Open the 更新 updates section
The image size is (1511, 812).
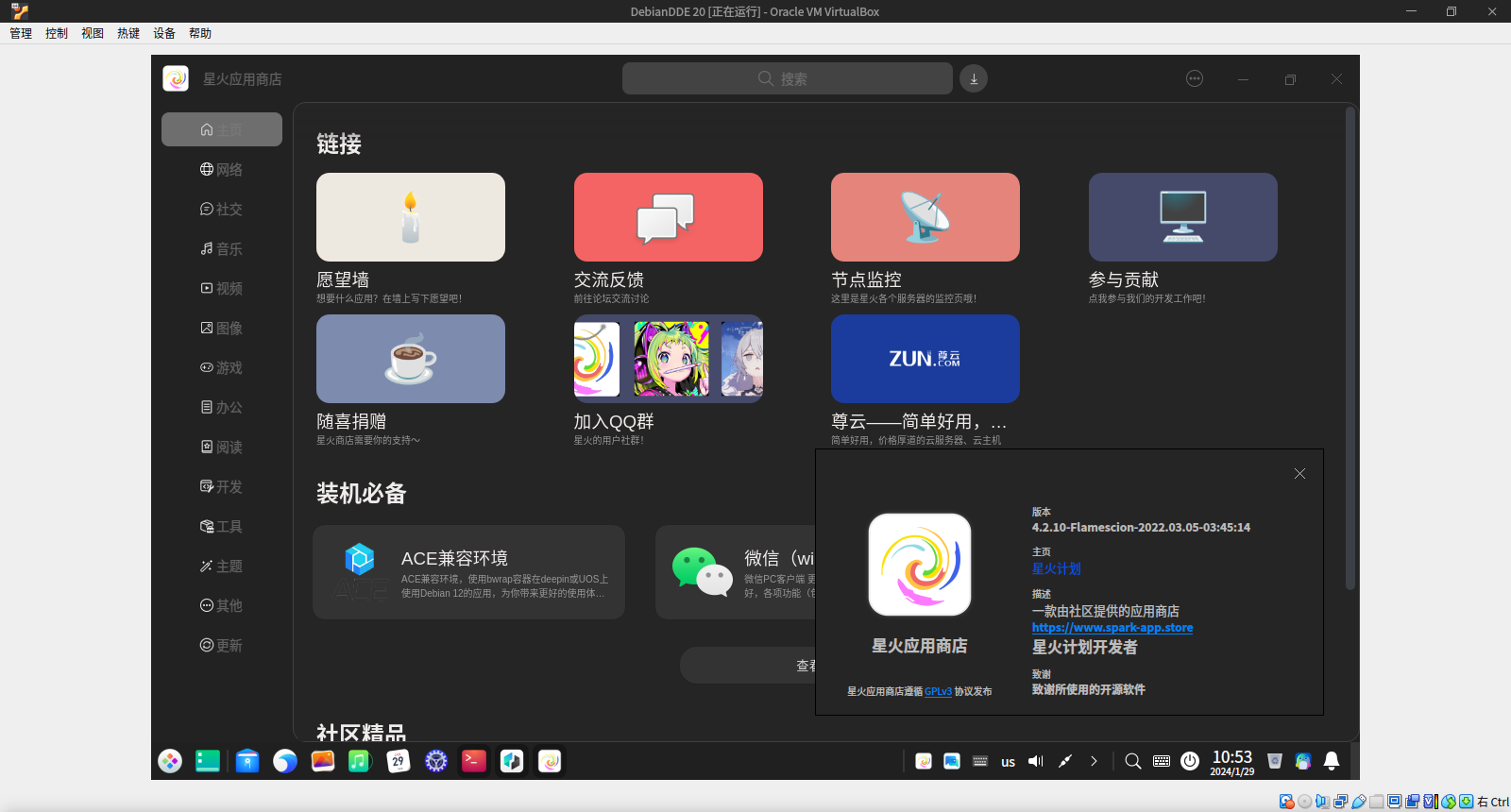pyautogui.click(x=222, y=645)
